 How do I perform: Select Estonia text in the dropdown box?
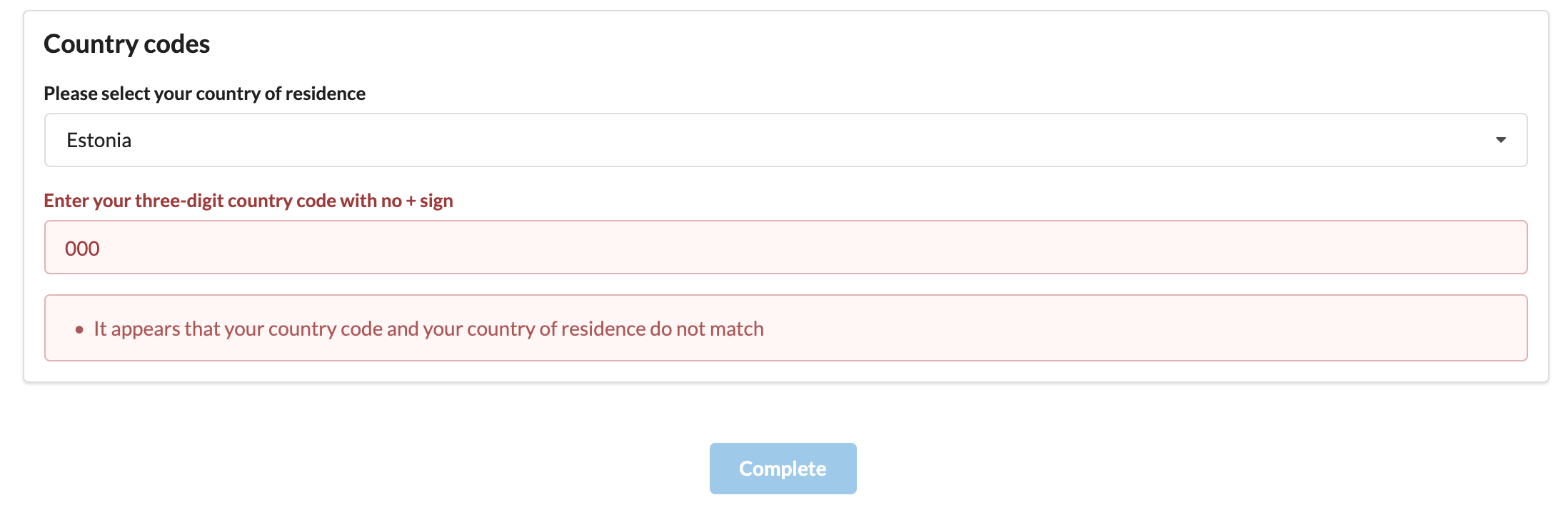(99, 140)
